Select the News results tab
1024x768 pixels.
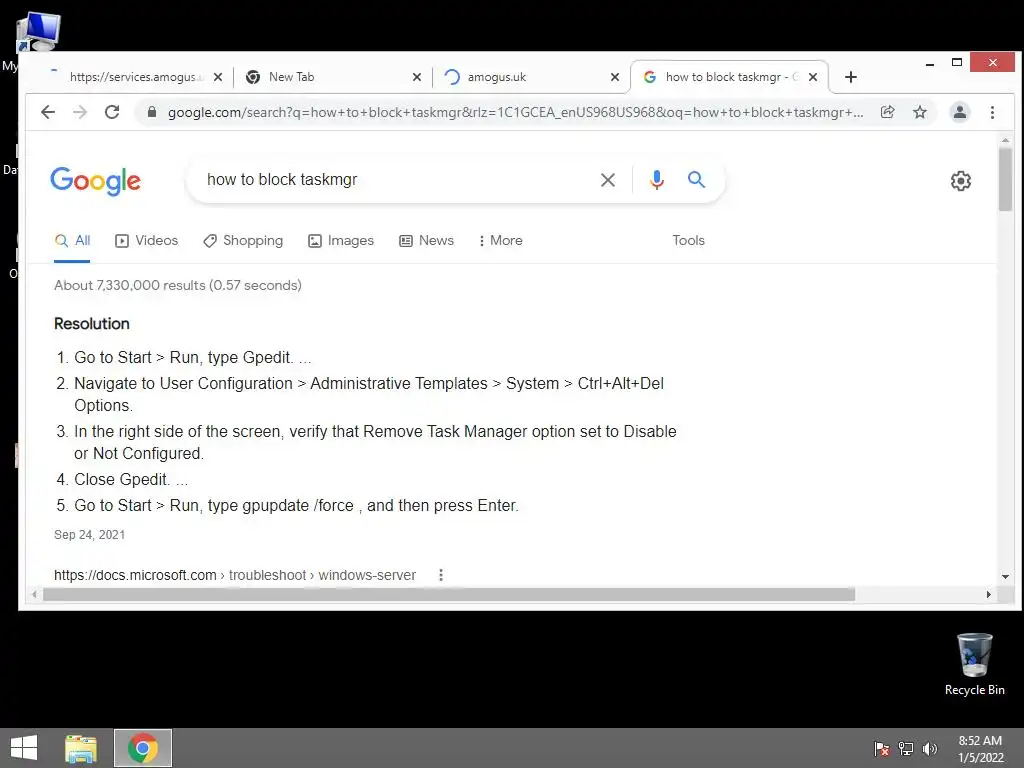426,240
